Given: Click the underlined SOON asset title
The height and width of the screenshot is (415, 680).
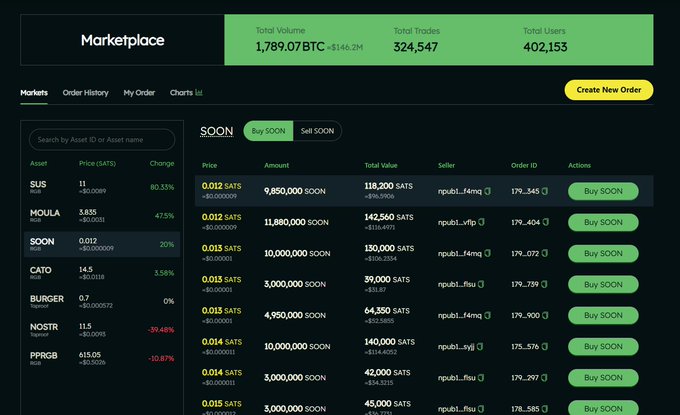Looking at the screenshot, I should [x=216, y=131].
